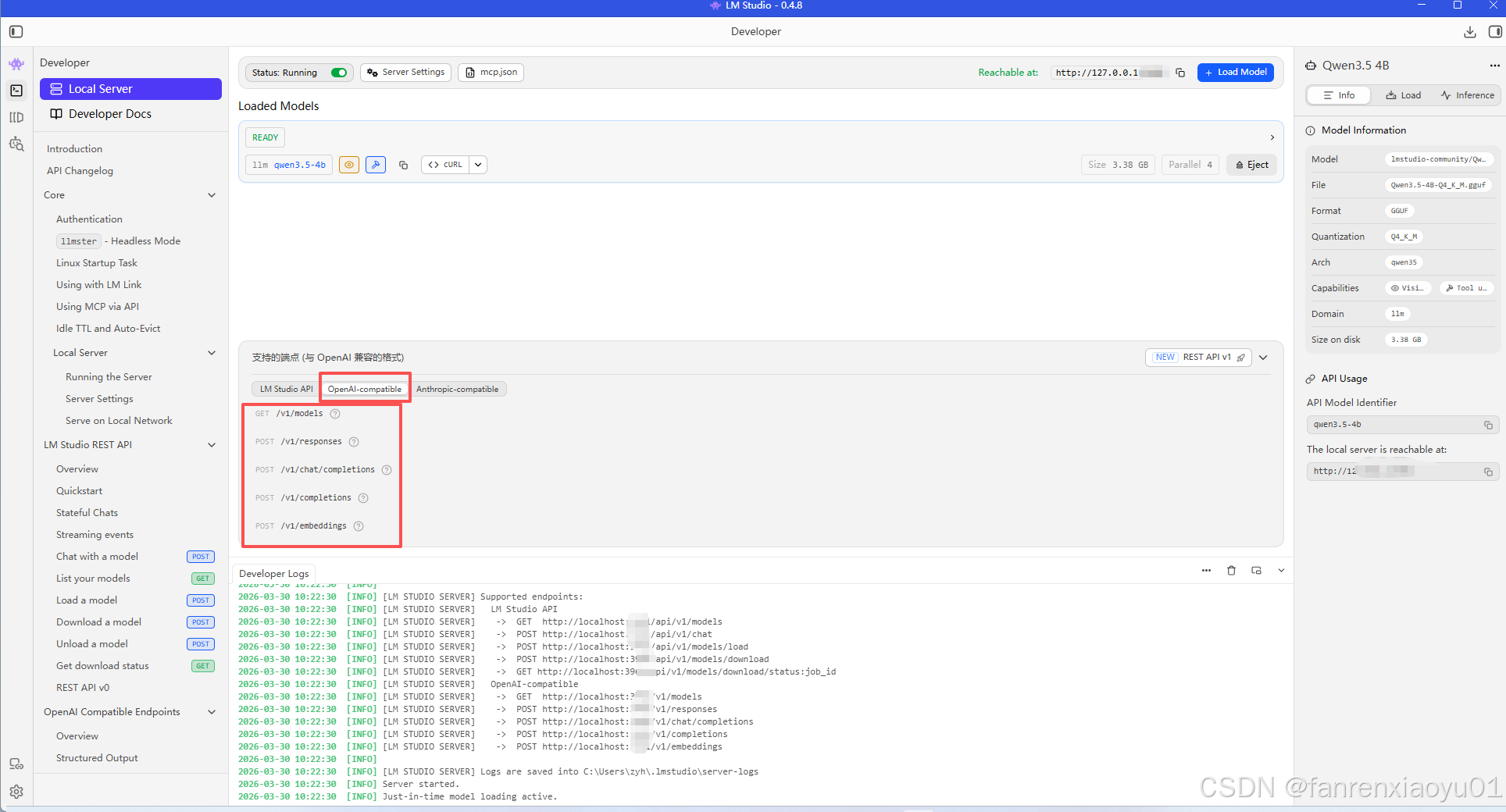Select Local Server in Developer sidebar
1506x812 pixels.
tap(130, 89)
